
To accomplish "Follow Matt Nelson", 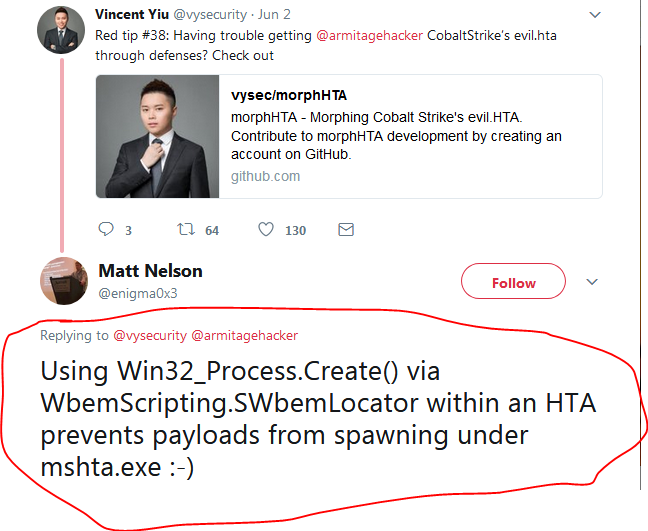I will (513, 281).
